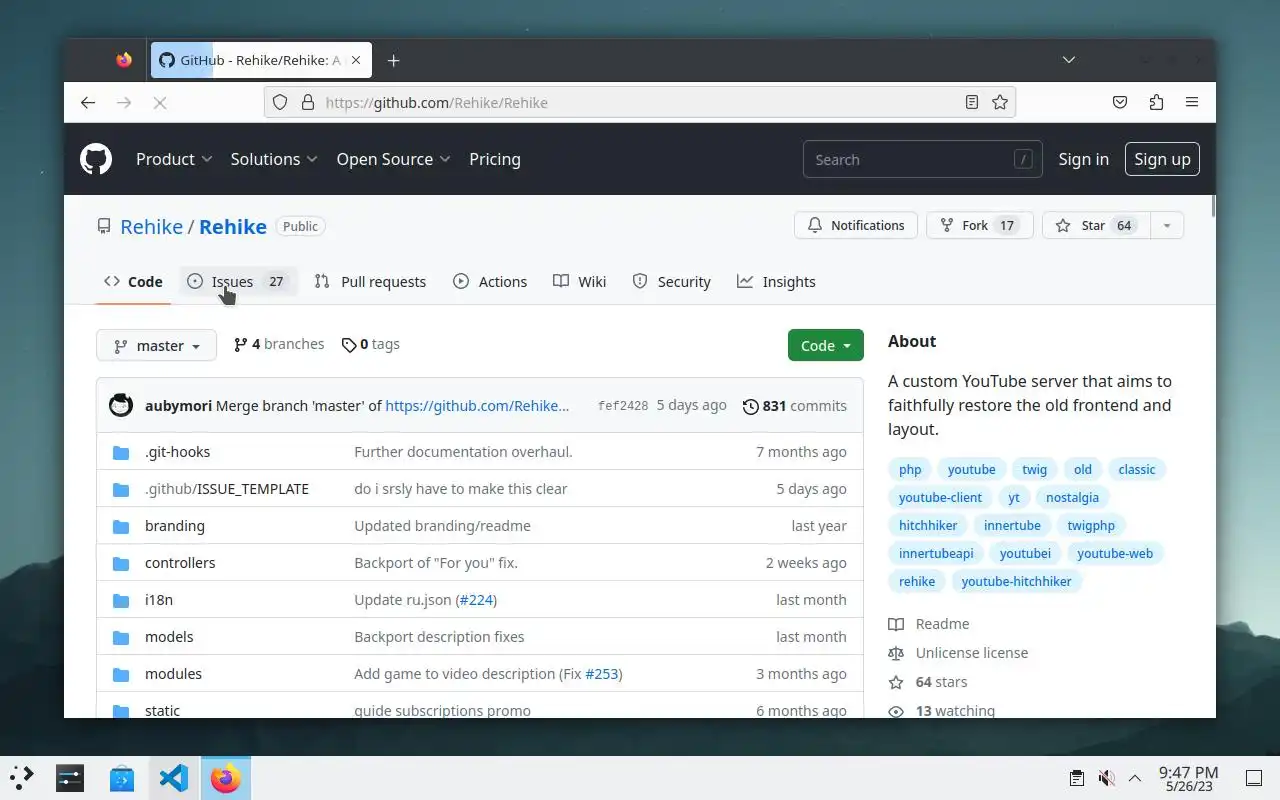Open the i18n folder
Screen dimensions: 1280x800
(159, 600)
